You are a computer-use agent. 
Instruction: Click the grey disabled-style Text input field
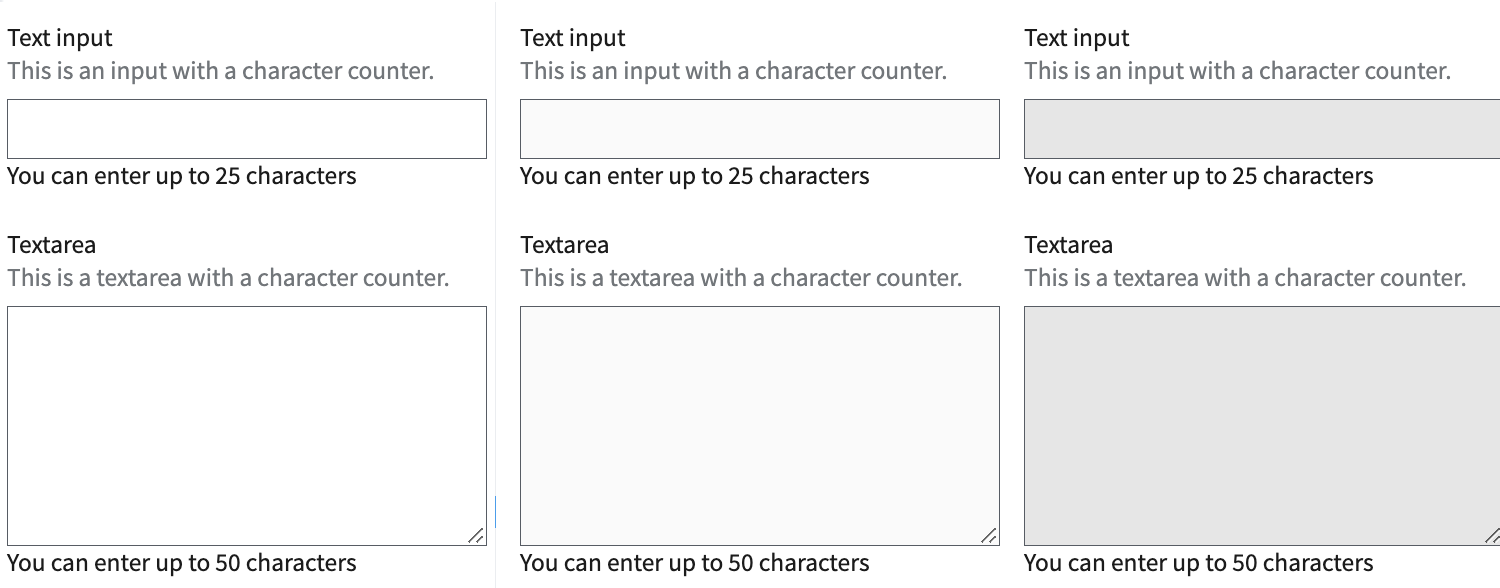1260,128
